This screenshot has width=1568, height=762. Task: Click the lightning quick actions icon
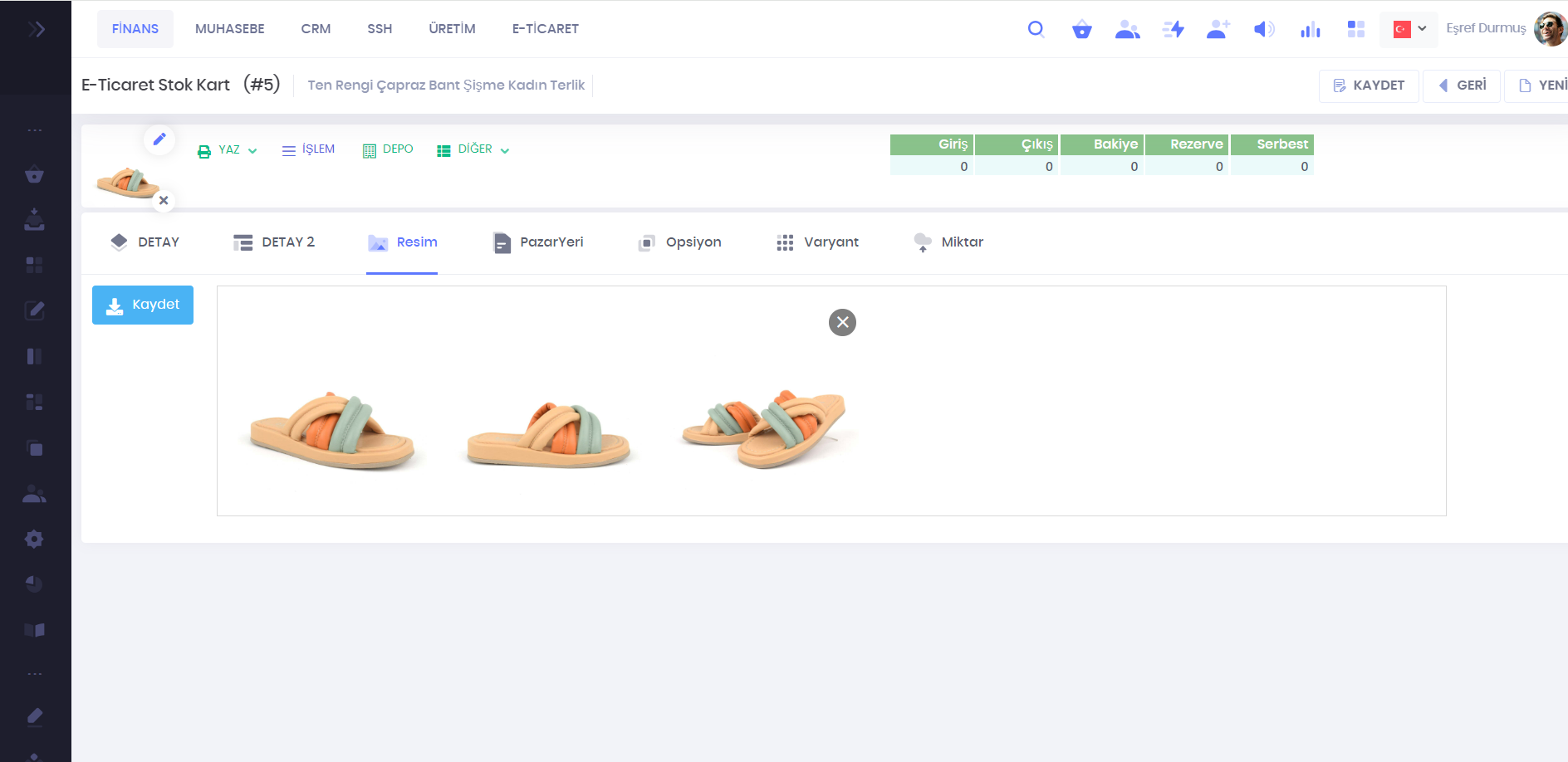pyautogui.click(x=1173, y=30)
